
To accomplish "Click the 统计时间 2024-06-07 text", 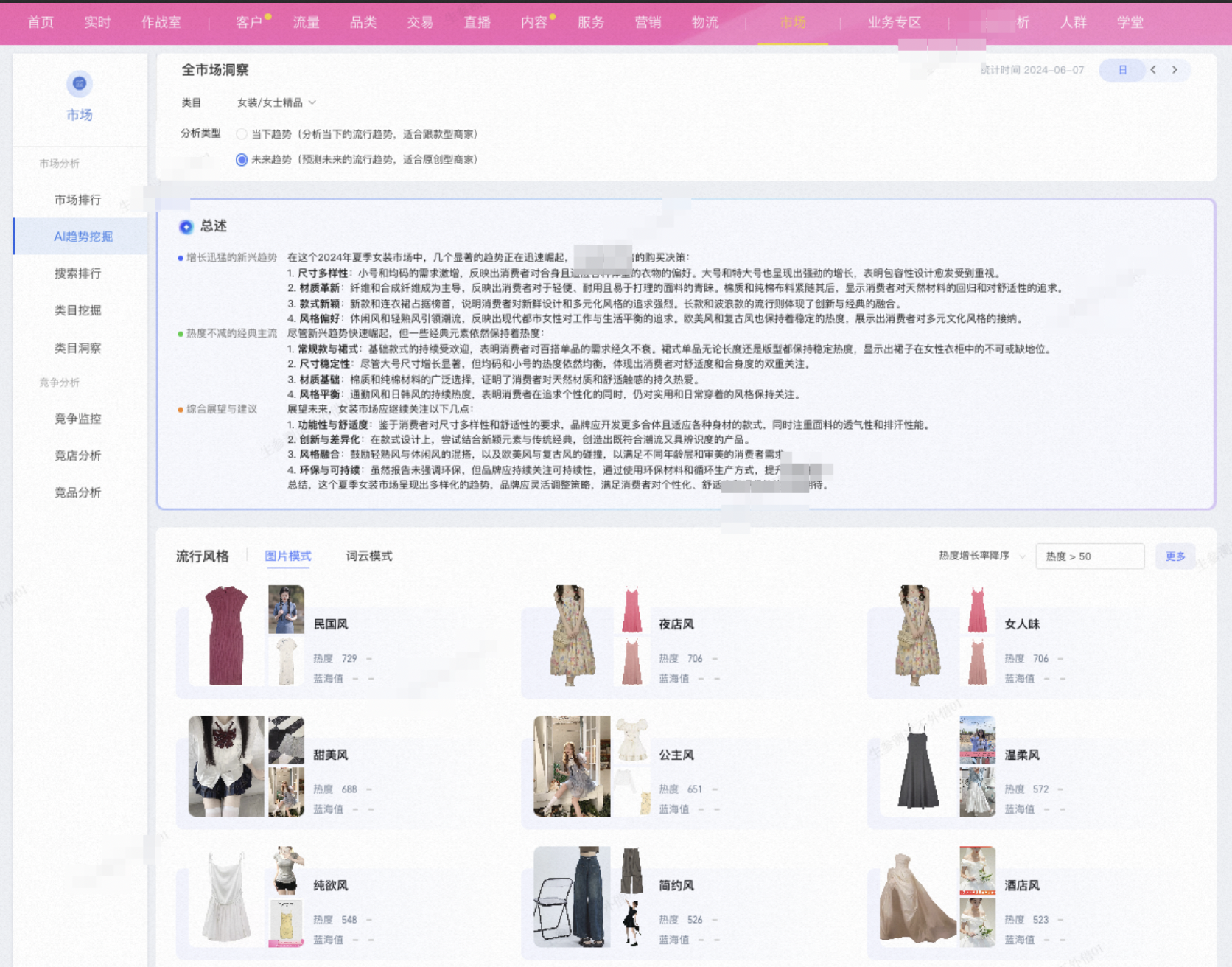I will click(1032, 70).
